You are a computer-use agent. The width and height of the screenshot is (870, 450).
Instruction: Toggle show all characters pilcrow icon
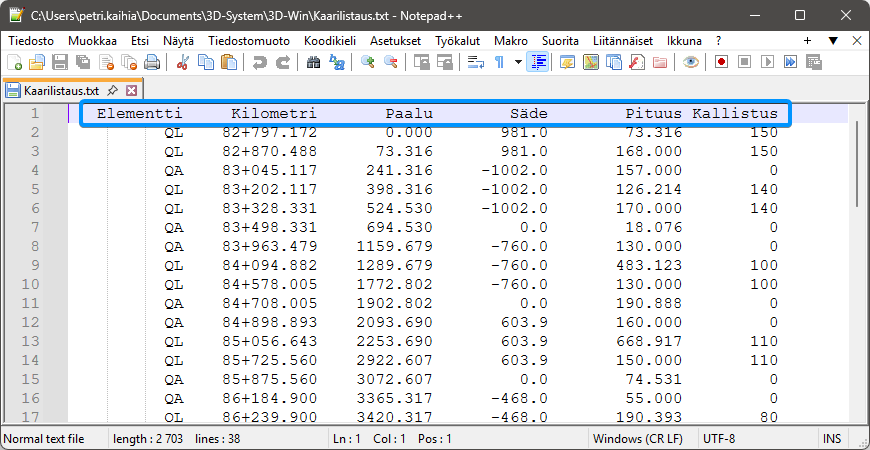(x=499, y=62)
